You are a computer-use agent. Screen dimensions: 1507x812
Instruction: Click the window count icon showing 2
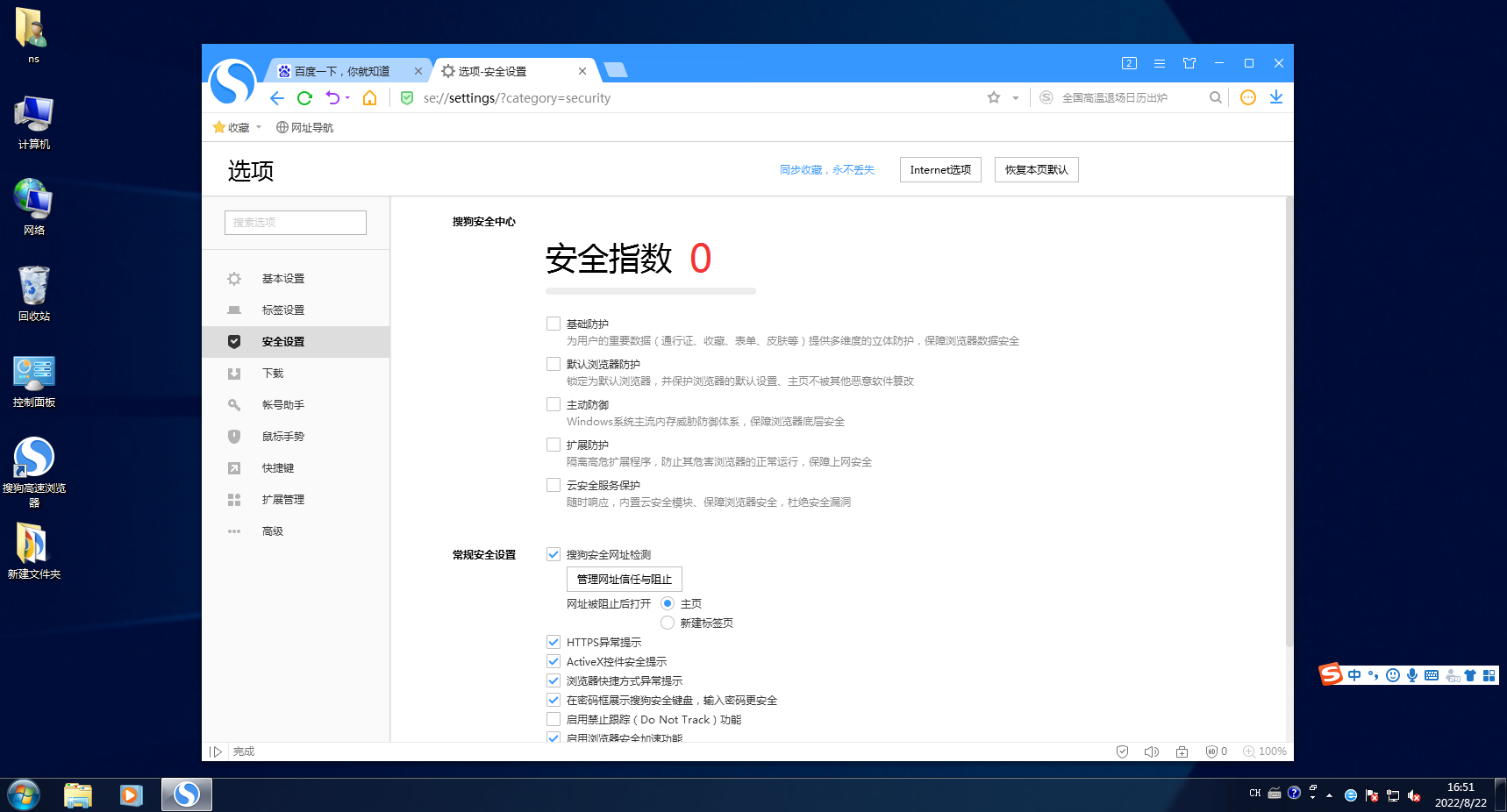click(1129, 63)
